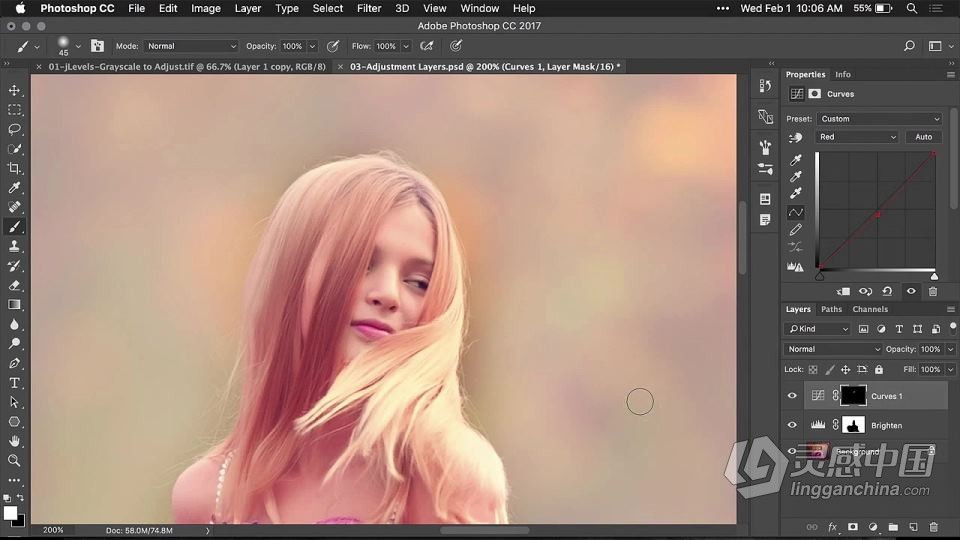Toggle visibility of Brighten layer

[x=792, y=425]
